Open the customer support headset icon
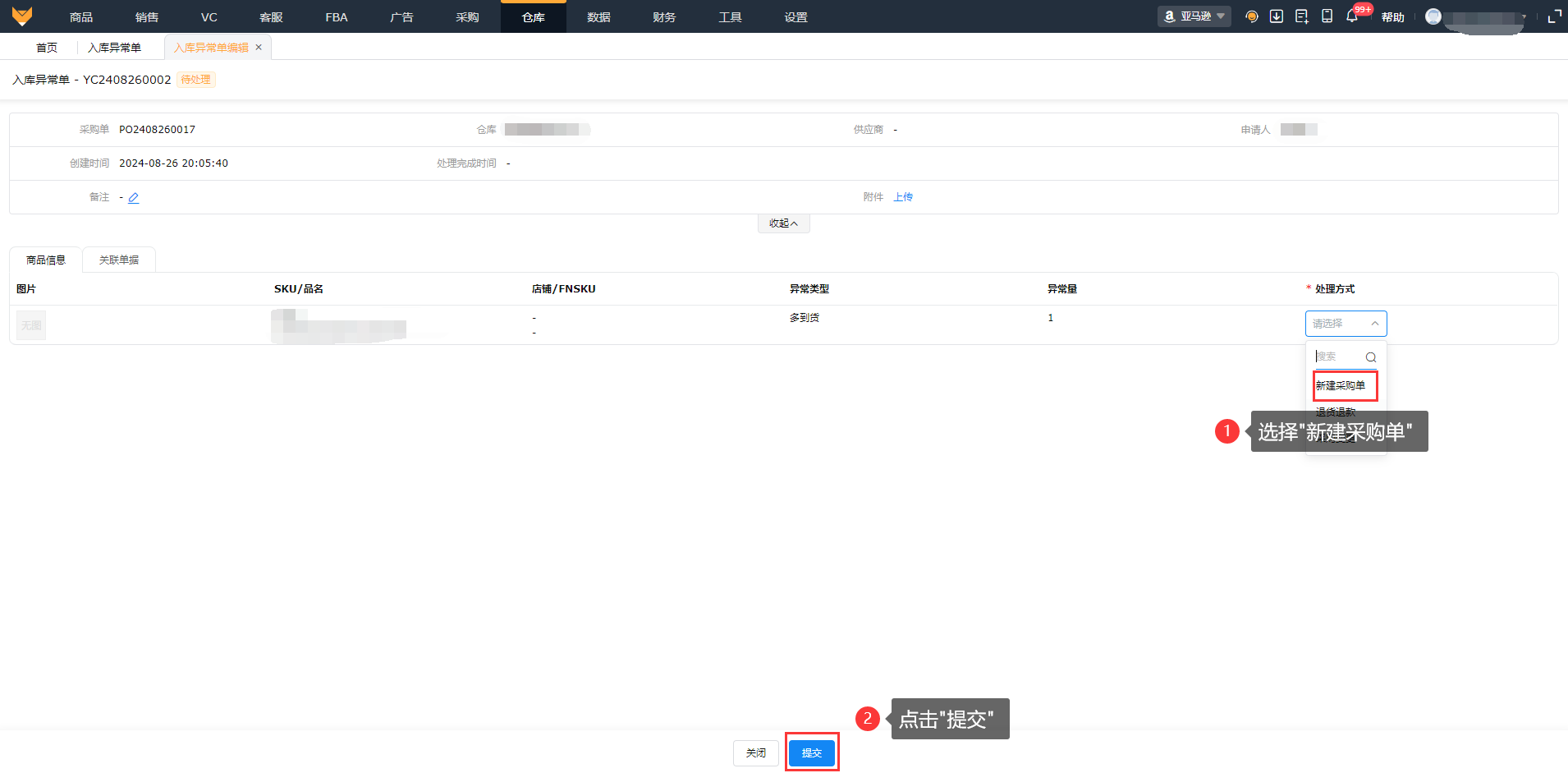1568x773 pixels. 1252,16
